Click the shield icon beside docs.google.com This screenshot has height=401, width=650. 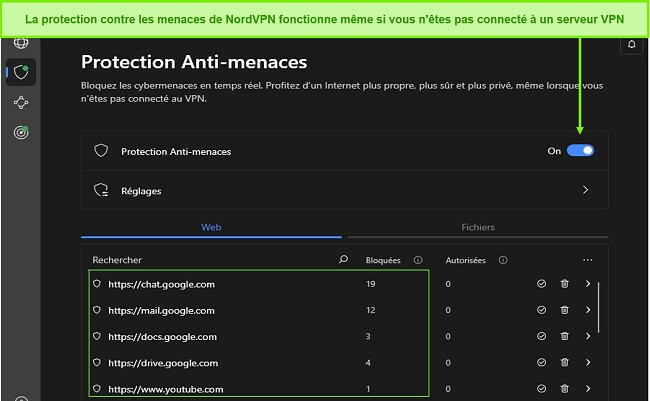click(97, 336)
